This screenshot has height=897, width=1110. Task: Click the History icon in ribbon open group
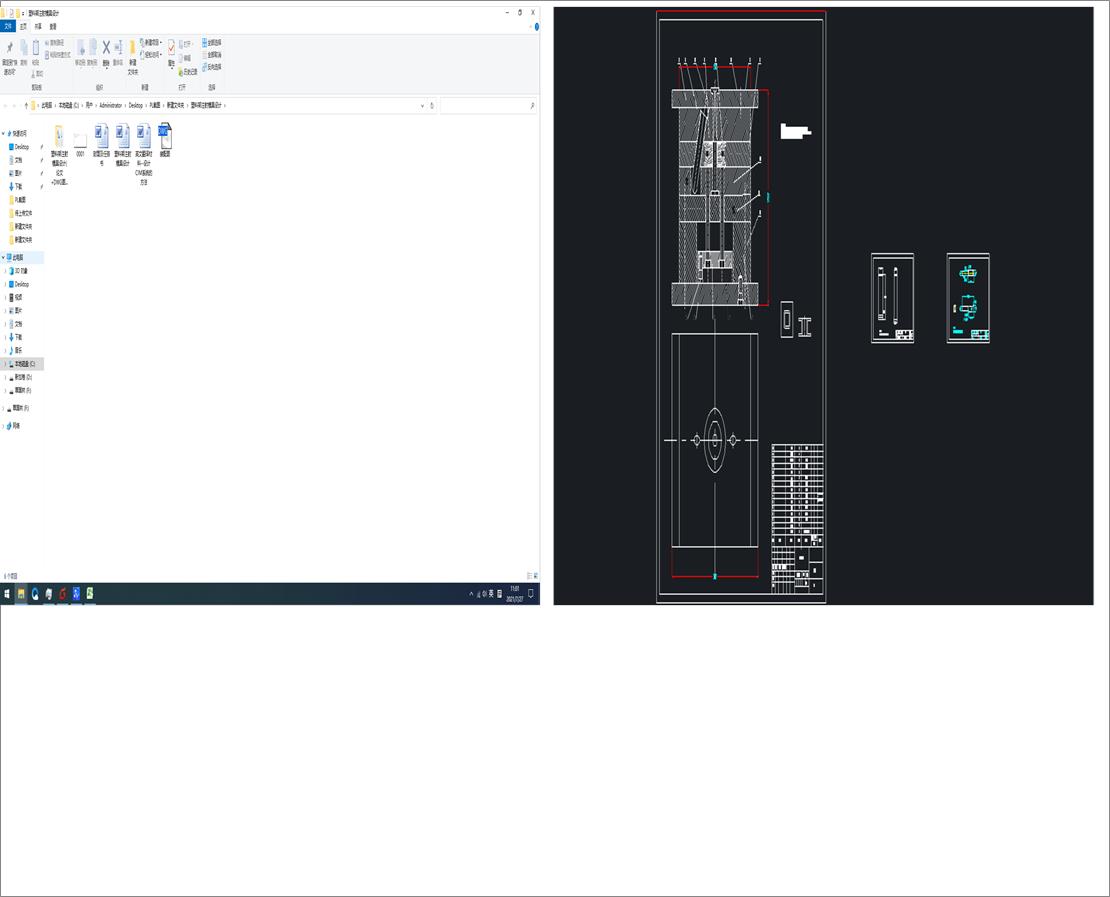tap(188, 72)
